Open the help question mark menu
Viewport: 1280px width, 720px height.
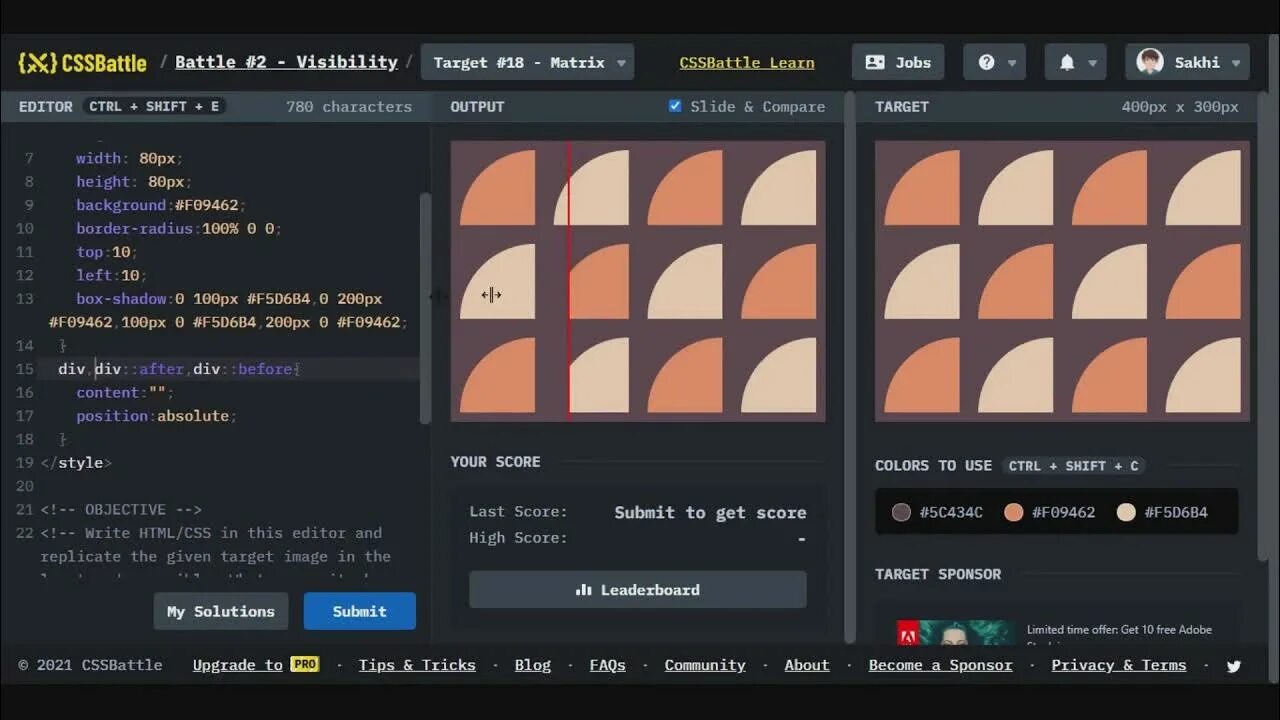(995, 62)
